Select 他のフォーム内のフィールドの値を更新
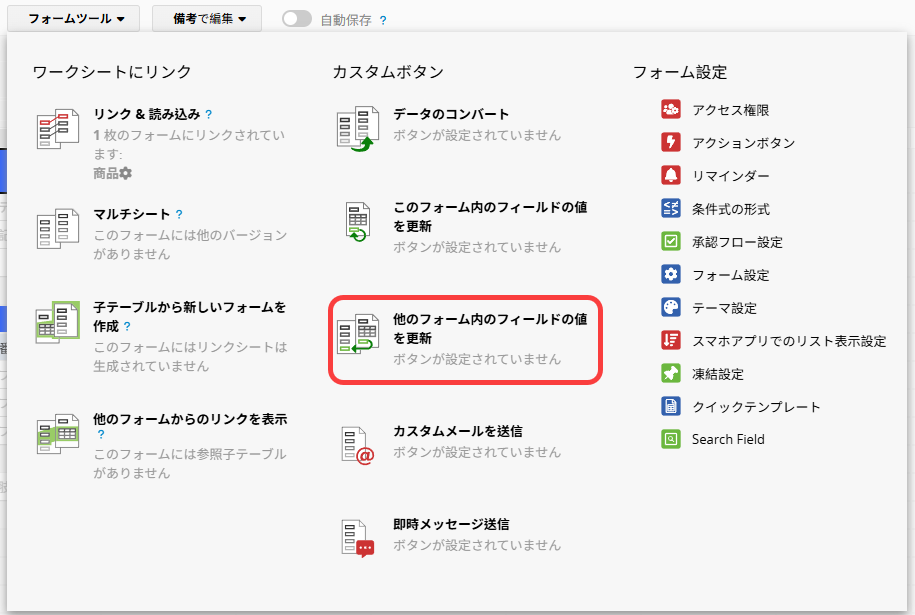 [x=489, y=329]
